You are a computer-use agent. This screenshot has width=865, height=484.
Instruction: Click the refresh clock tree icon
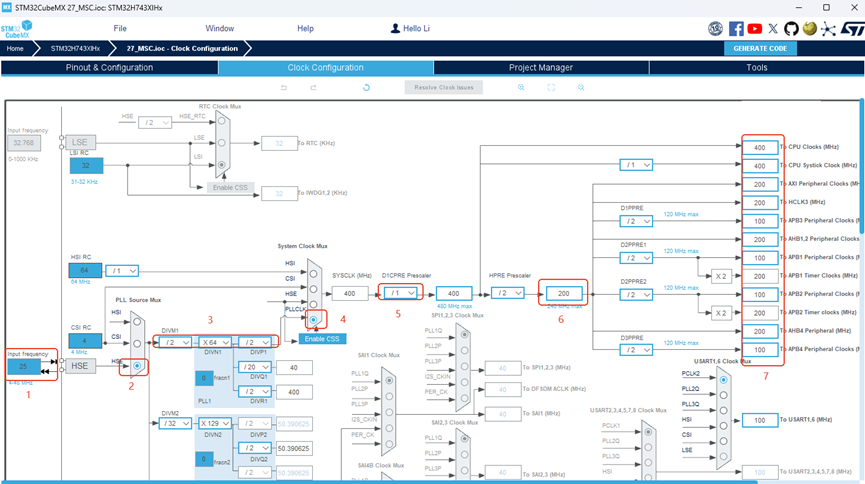click(x=366, y=87)
